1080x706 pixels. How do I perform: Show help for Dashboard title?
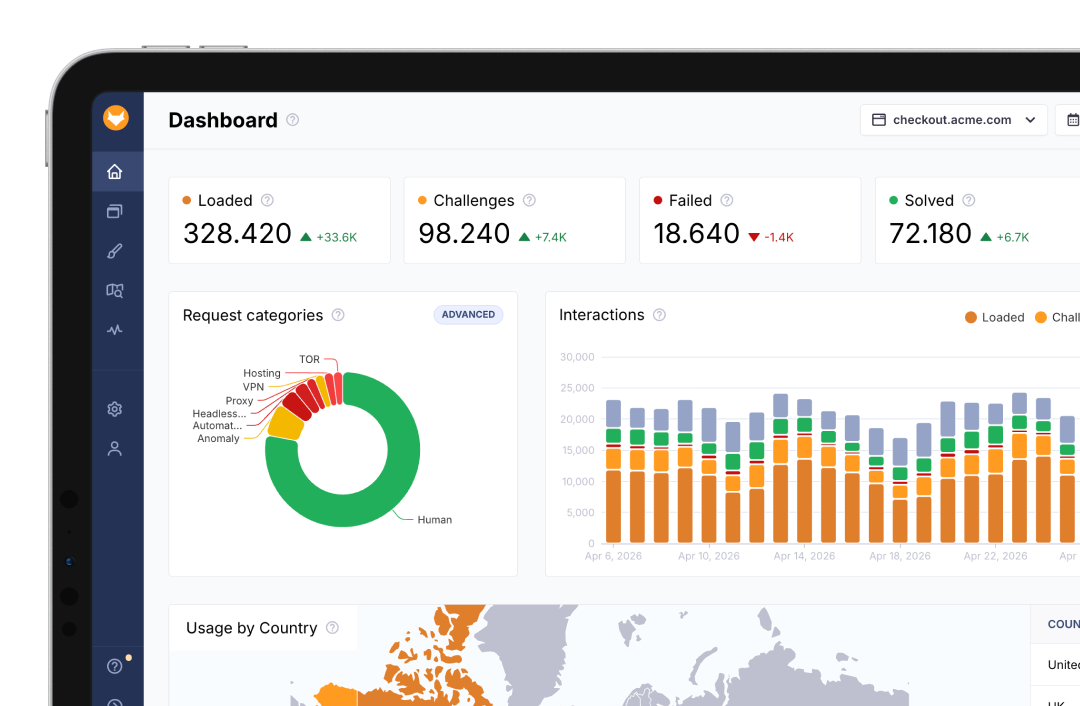tap(293, 120)
